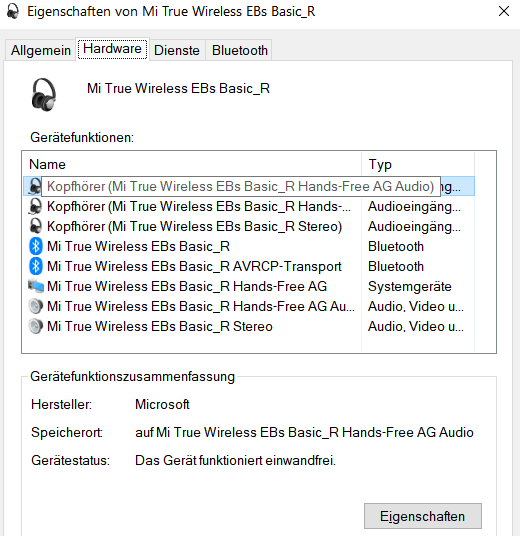Select the Hardware tab
The height and width of the screenshot is (536, 520).
(x=112, y=49)
